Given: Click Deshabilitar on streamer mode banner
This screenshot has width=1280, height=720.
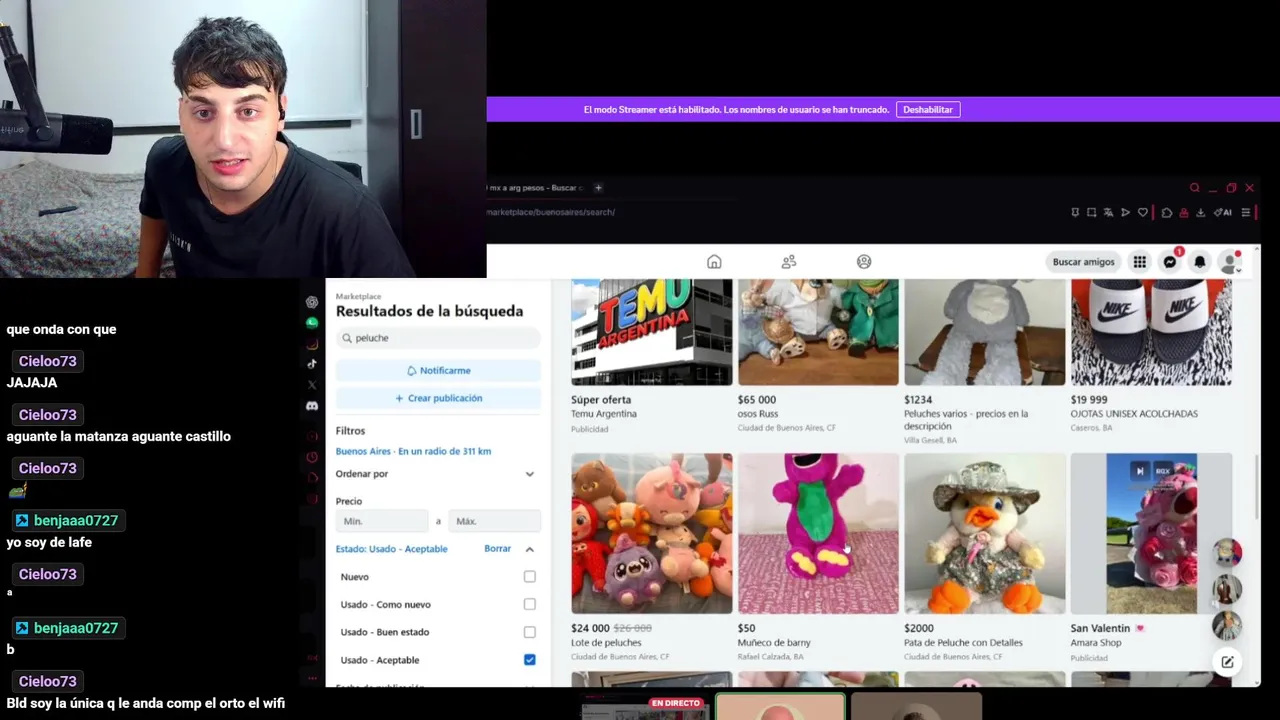Looking at the screenshot, I should point(928,110).
